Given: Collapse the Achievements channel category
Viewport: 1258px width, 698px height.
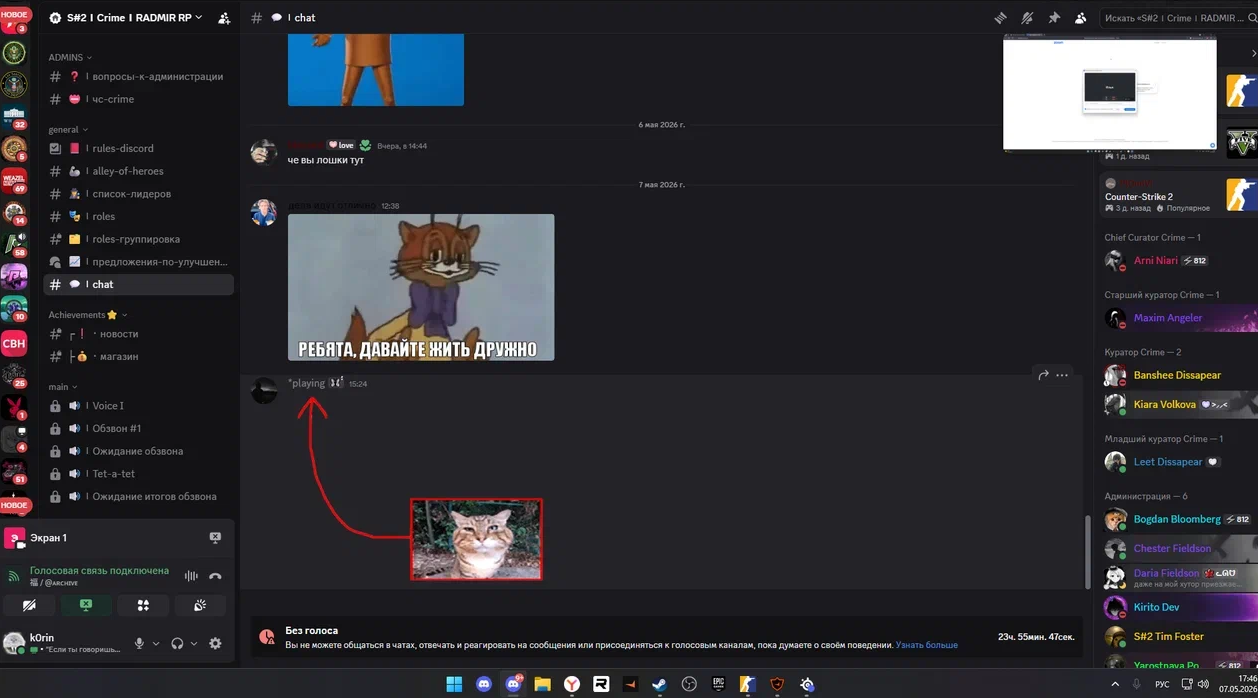Looking at the screenshot, I should coord(88,315).
